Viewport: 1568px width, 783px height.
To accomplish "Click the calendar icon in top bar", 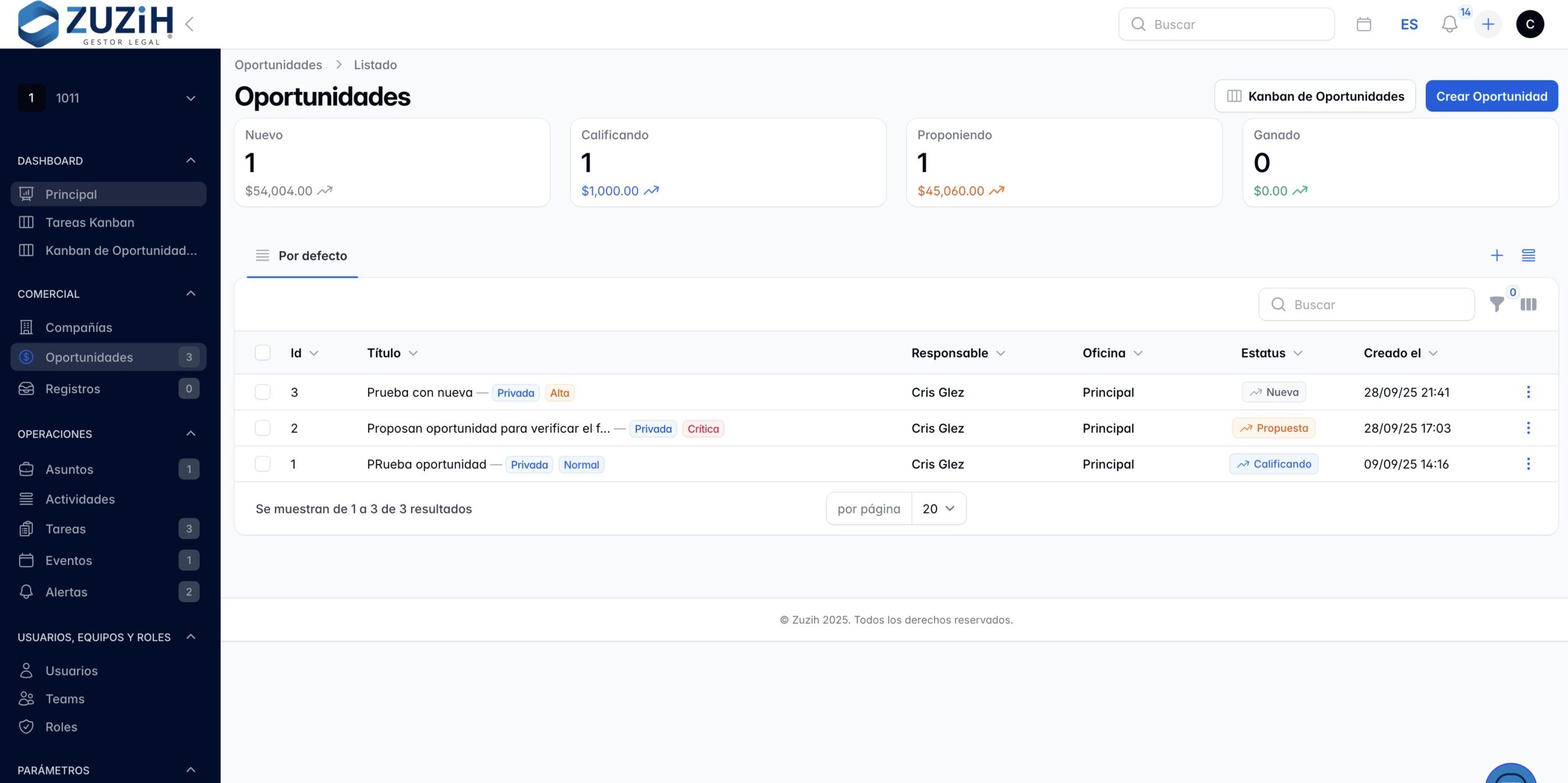I will click(x=1363, y=25).
